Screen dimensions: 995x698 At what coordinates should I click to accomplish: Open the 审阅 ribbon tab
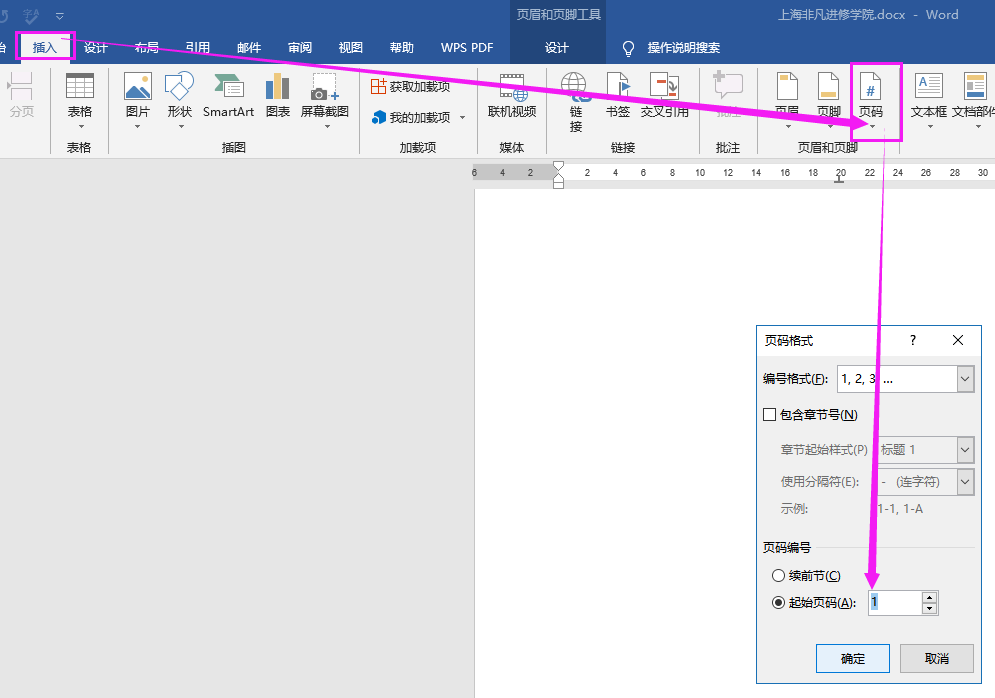pos(300,47)
